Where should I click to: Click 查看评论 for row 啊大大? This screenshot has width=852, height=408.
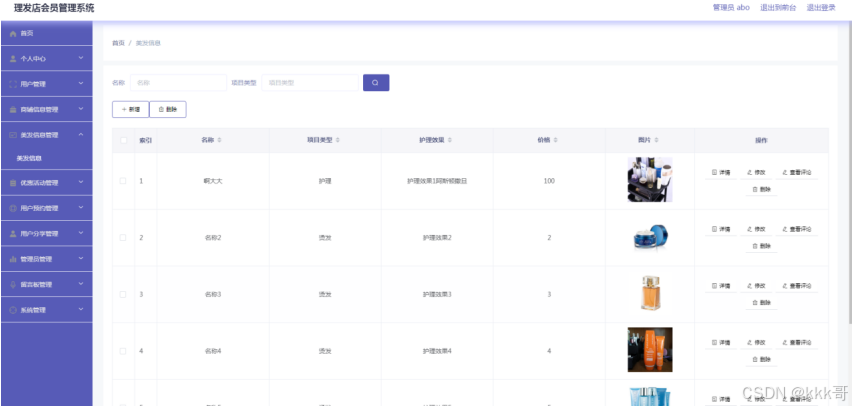coord(797,172)
